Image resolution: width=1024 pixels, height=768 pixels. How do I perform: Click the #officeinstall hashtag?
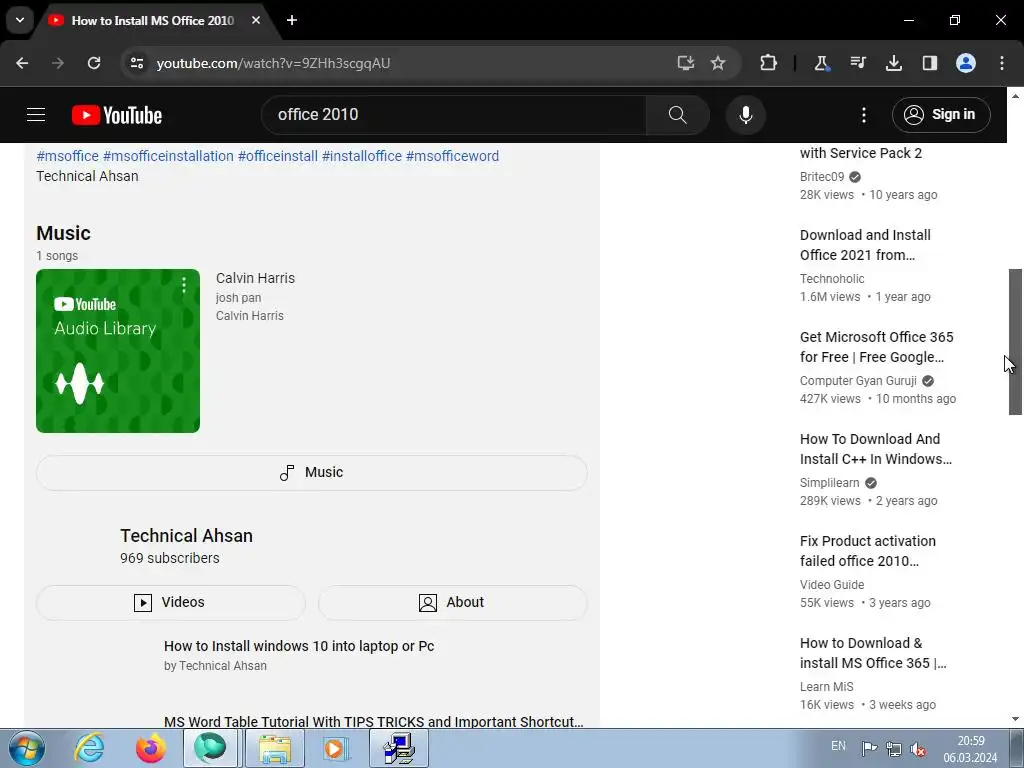[278, 156]
